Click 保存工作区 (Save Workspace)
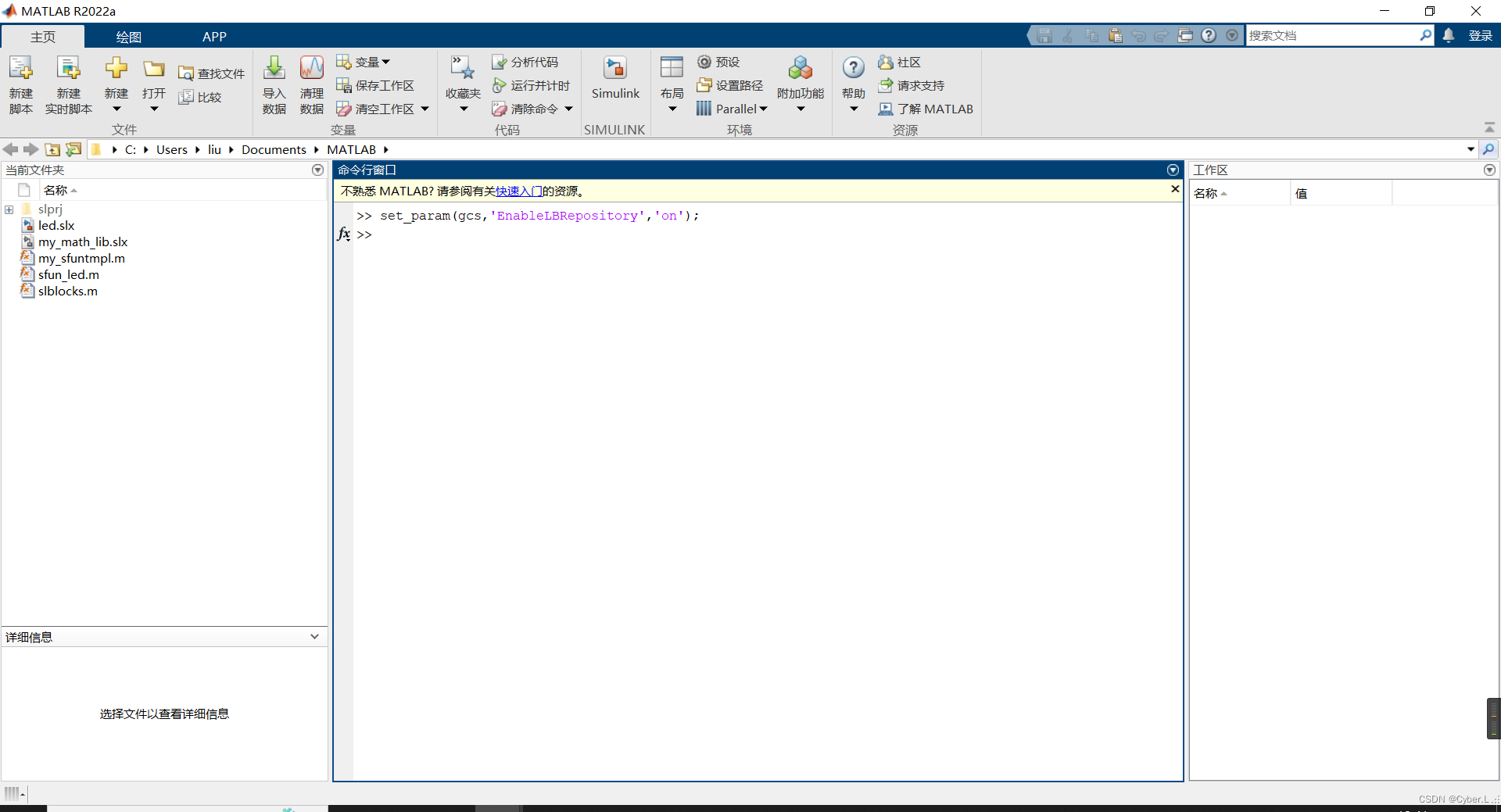Viewport: 1501px width, 812px height. (375, 85)
